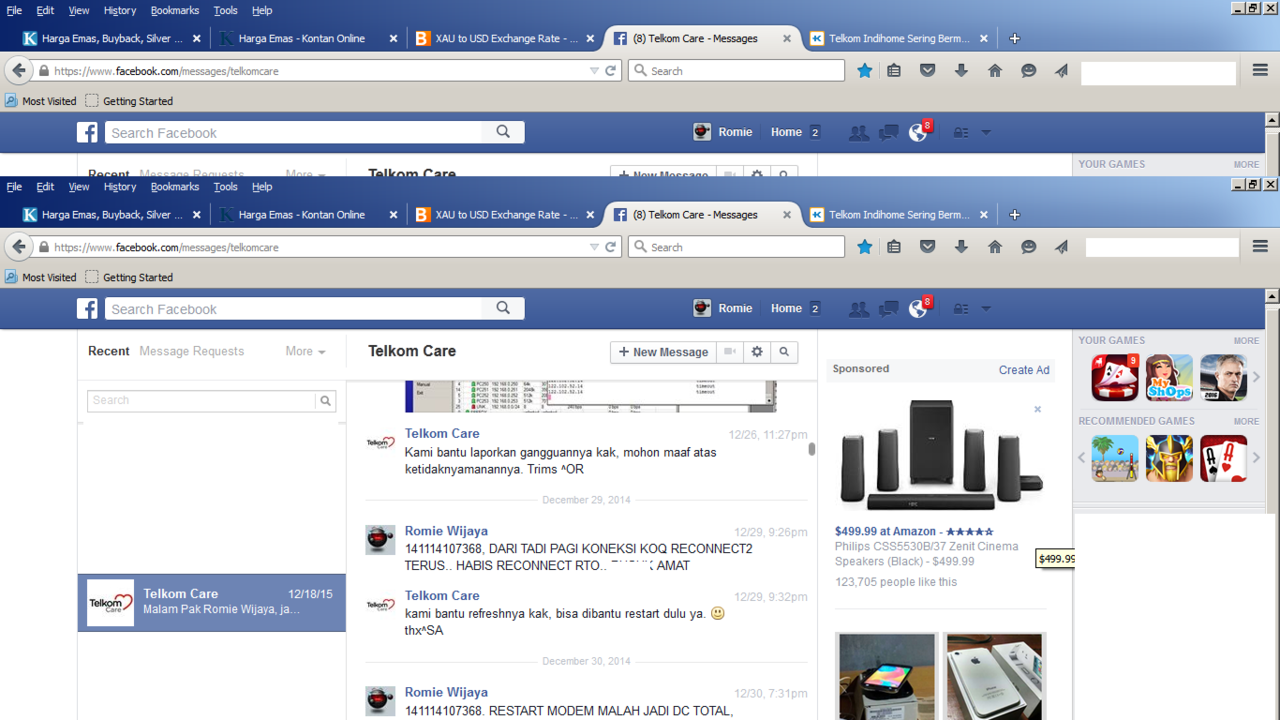Open notifications globe in lower Facebook header
Image resolution: width=1280 pixels, height=720 pixels.
(918, 309)
